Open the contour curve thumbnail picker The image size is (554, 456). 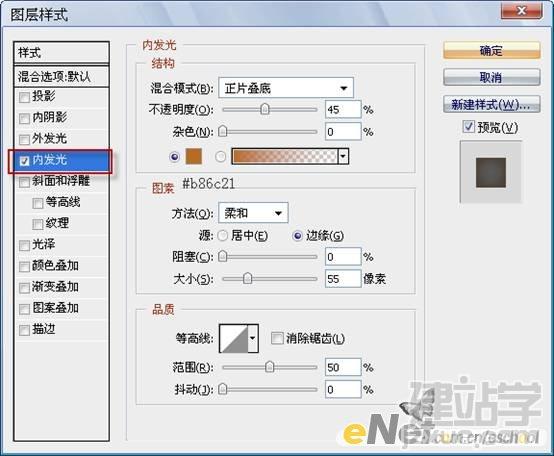[x=234, y=338]
